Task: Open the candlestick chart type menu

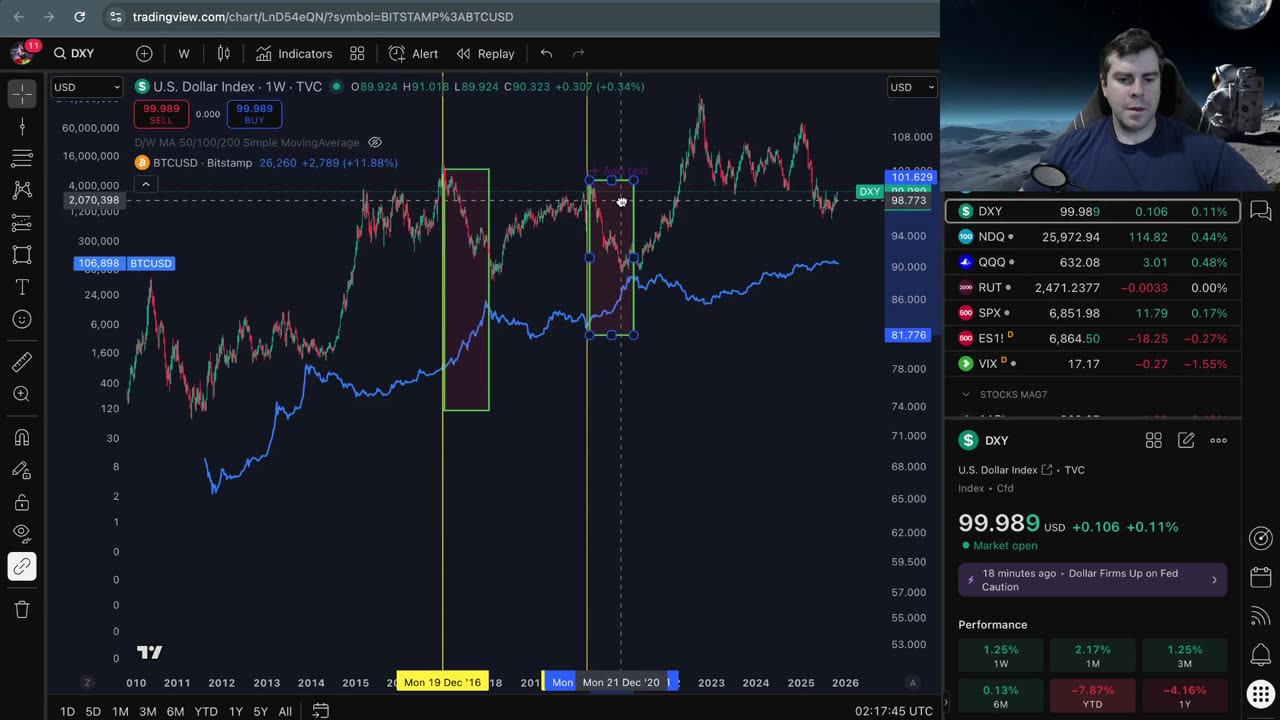Action: coord(224,53)
